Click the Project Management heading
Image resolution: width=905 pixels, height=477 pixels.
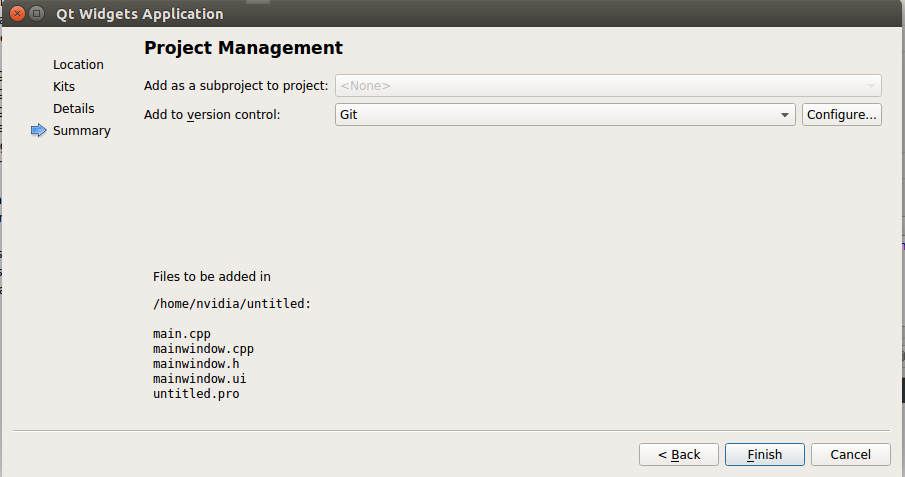pos(243,48)
